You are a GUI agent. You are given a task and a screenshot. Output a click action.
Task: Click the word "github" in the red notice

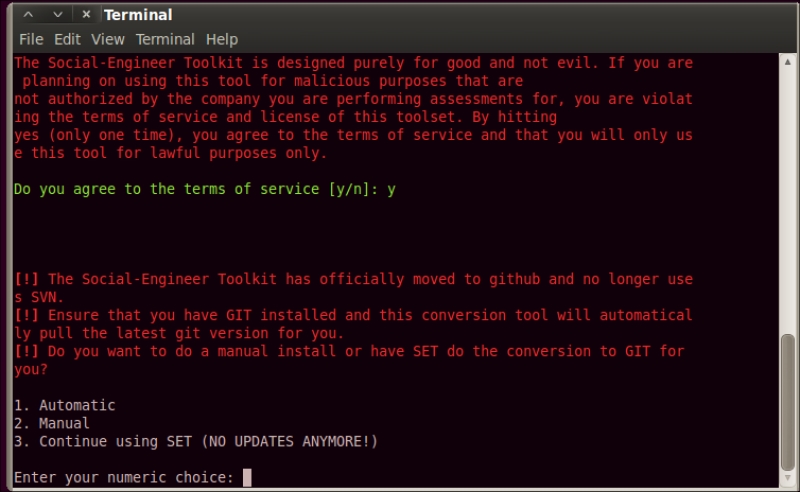pyautogui.click(x=514, y=279)
